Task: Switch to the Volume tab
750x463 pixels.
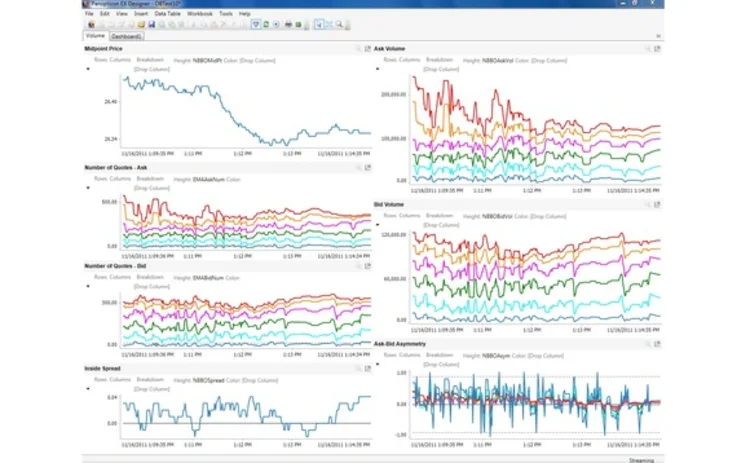Action: tap(95, 36)
